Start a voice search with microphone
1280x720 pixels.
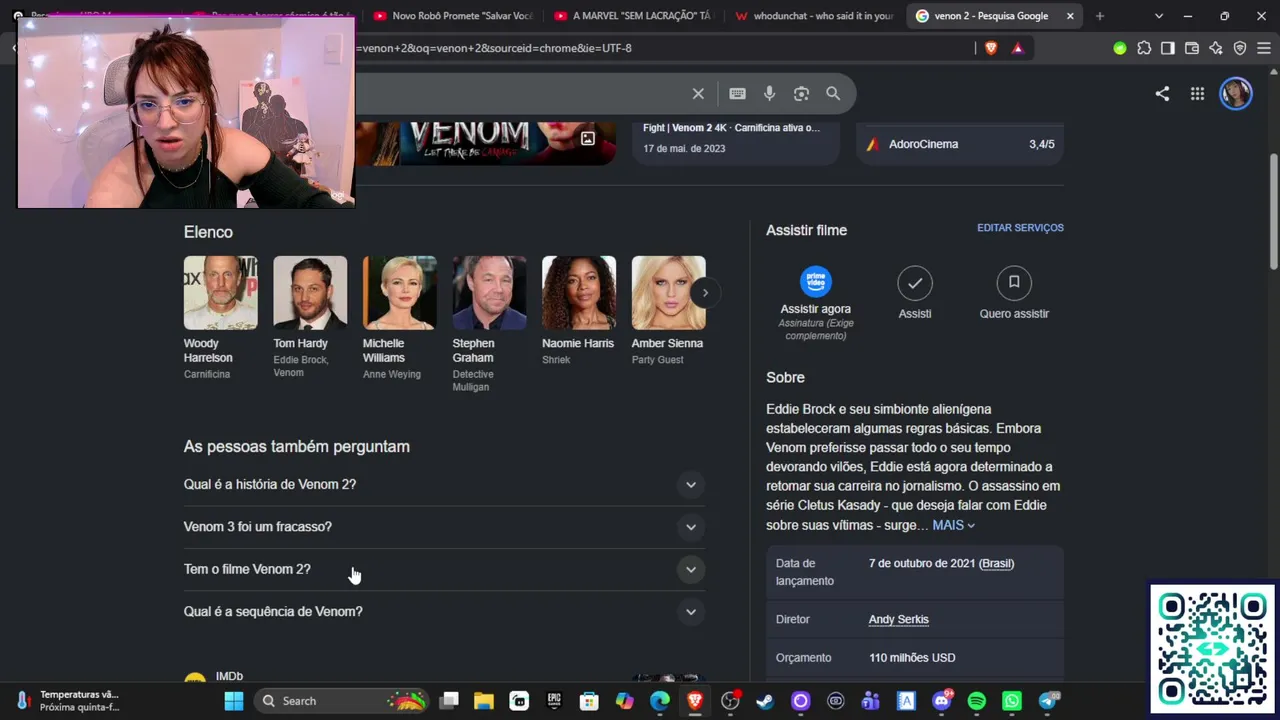769,94
